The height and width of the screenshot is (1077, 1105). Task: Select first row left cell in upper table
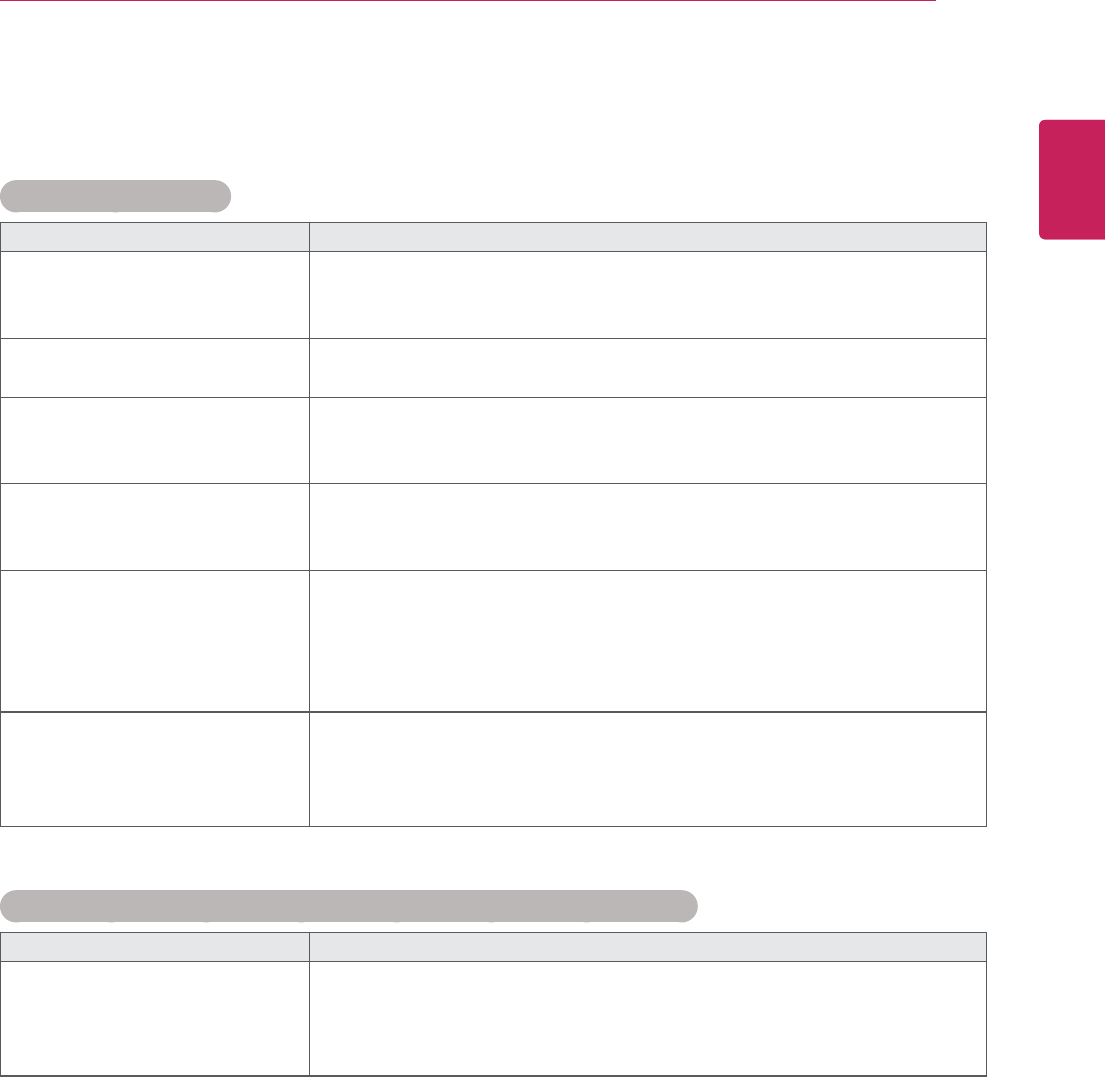click(155, 294)
